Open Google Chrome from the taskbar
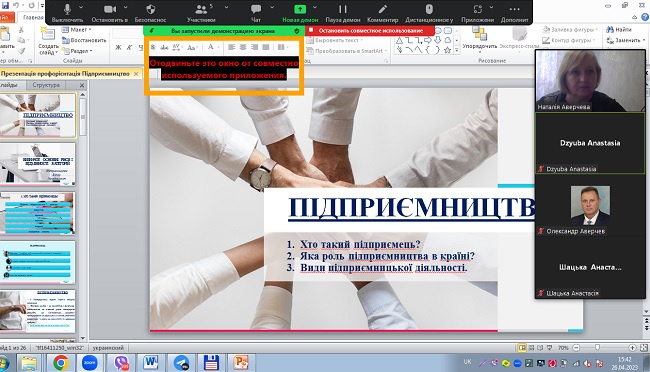Screen dimensions: 650x372 click(x=61, y=363)
